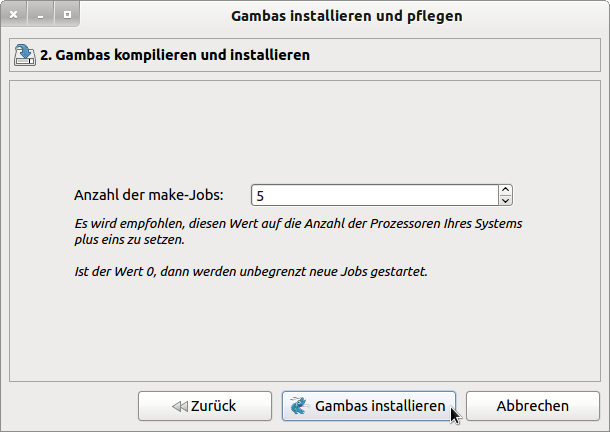Click the hint text about processor count
This screenshot has height=432, width=610.
(x=298, y=223)
